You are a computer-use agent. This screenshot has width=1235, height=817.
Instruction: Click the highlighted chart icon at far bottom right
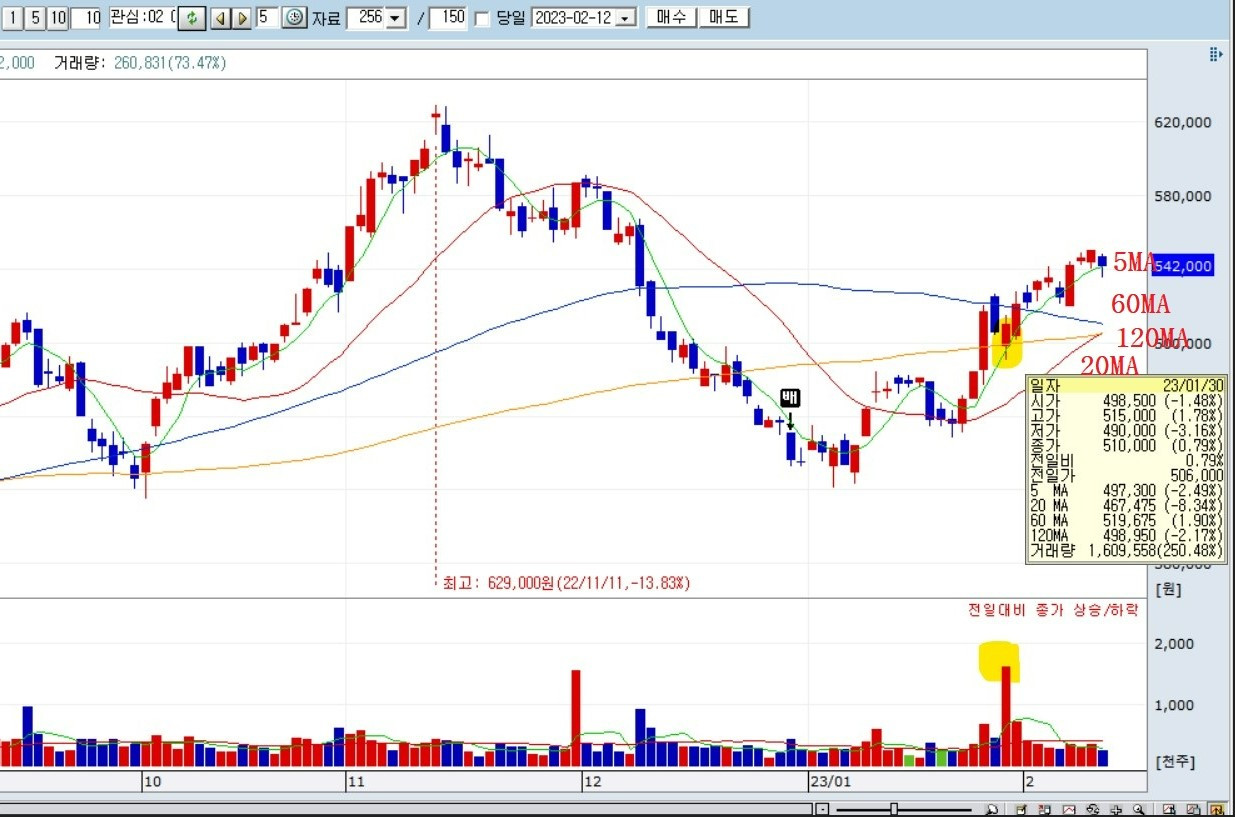(1217, 809)
